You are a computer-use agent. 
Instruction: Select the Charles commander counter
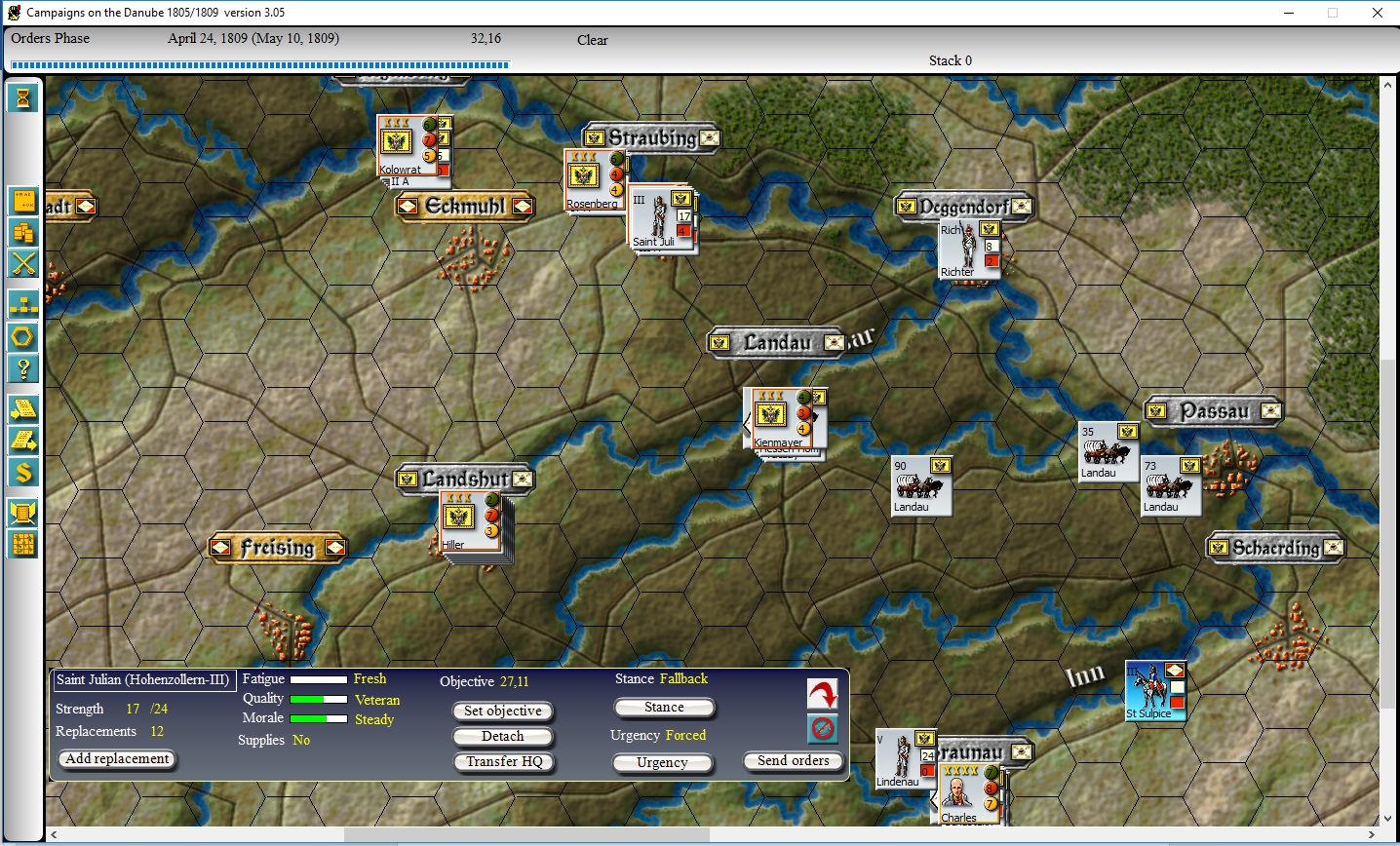[x=968, y=795]
